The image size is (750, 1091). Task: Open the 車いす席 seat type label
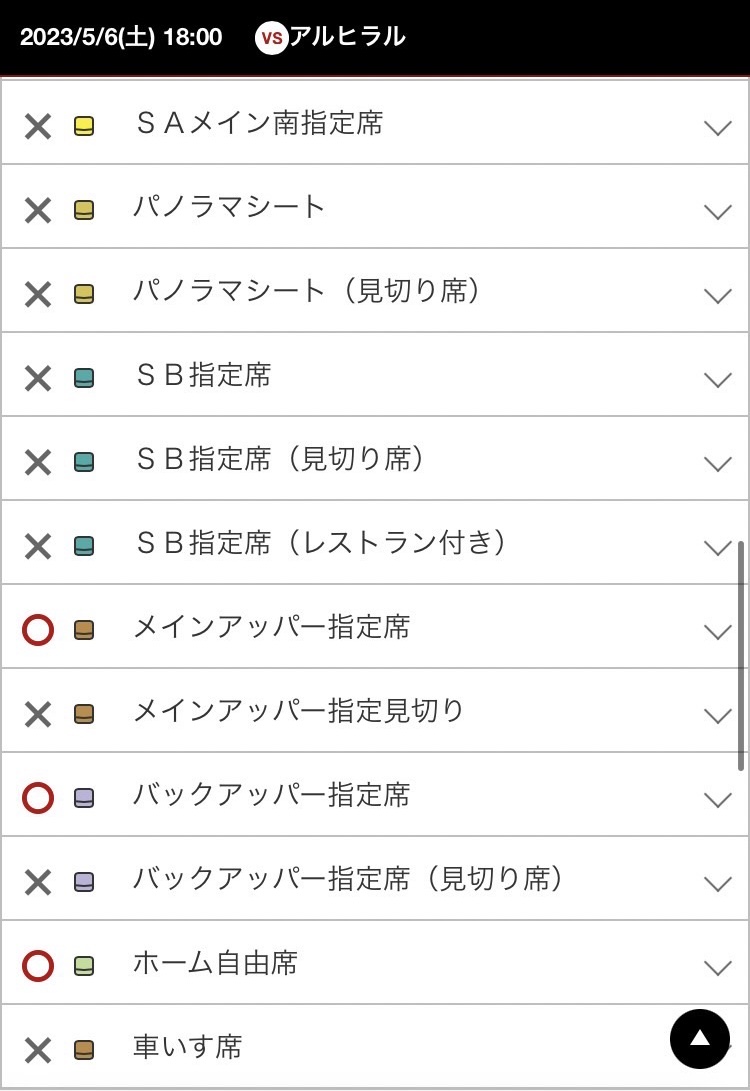tap(188, 1047)
